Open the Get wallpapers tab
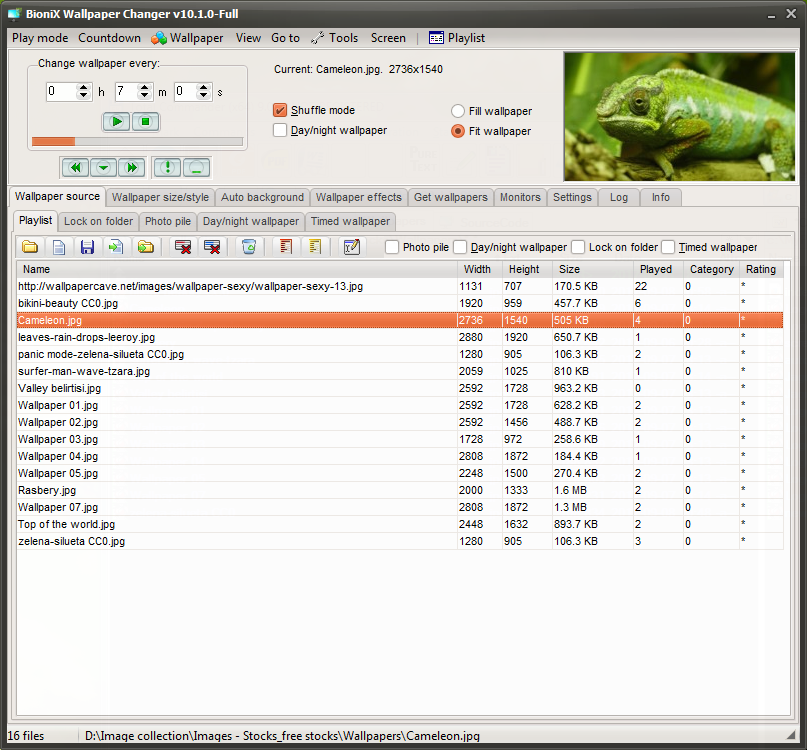The height and width of the screenshot is (750, 807). click(451, 197)
